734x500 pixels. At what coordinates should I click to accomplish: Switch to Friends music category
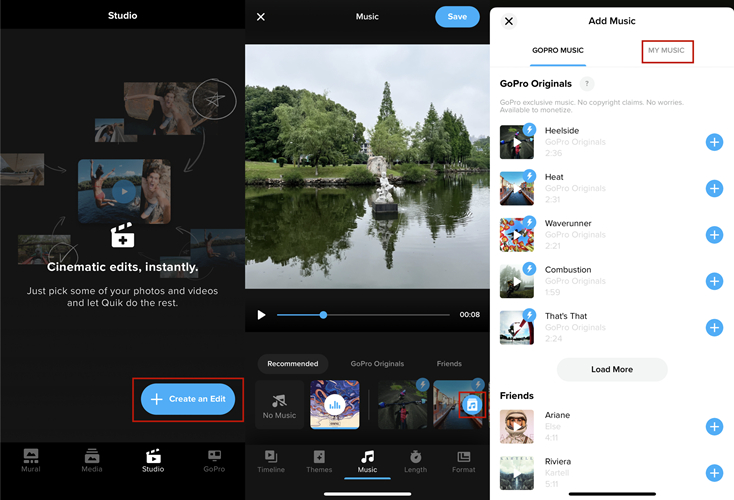click(x=449, y=364)
